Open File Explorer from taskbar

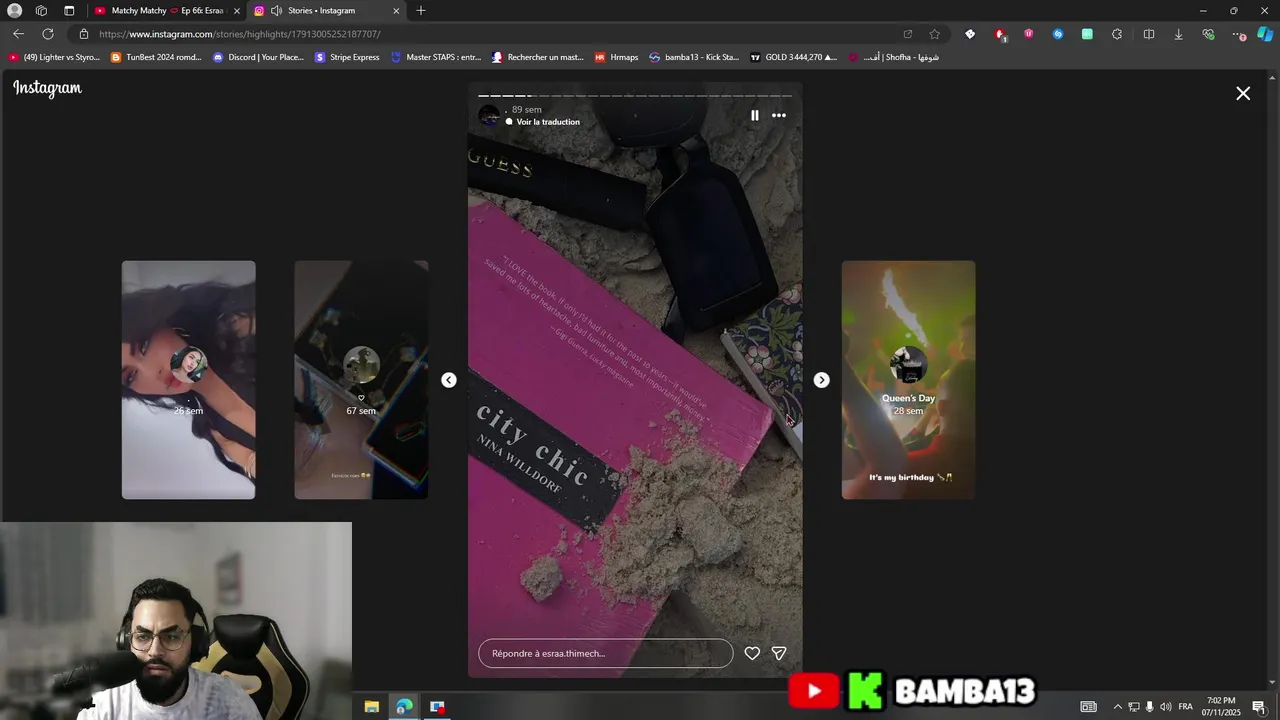372,706
